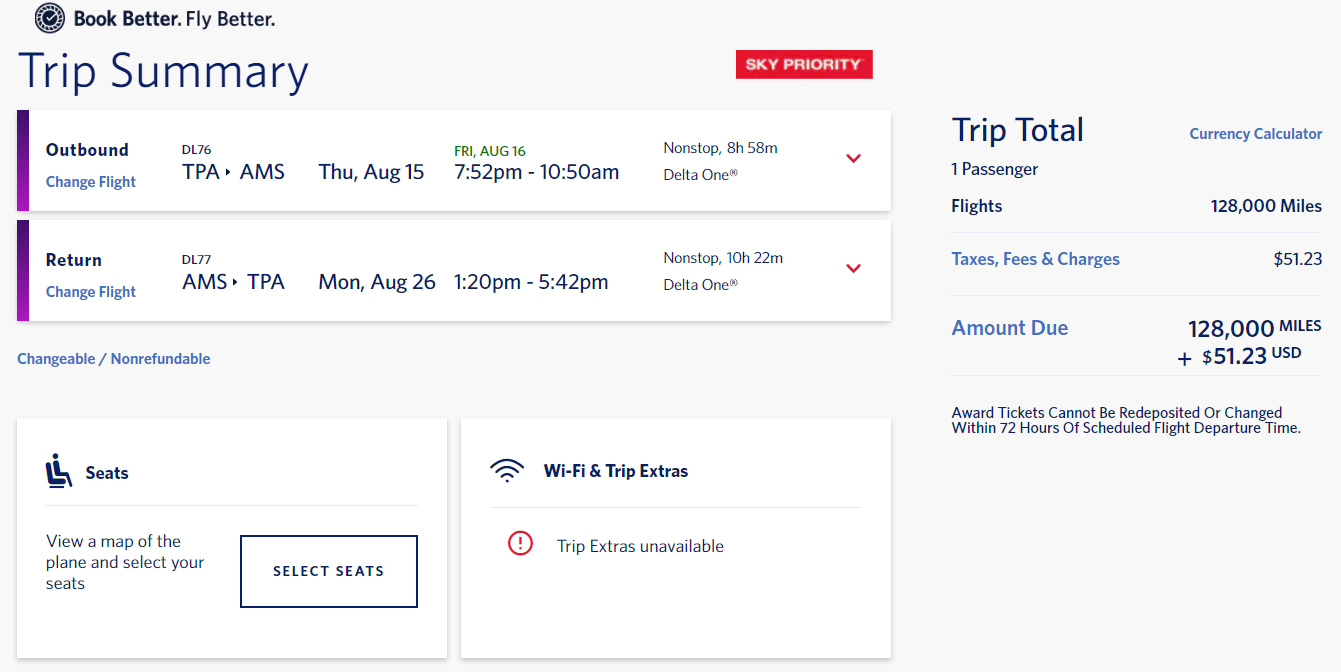Expand the Return flight details chevron
This screenshot has width=1341, height=672.
pyautogui.click(x=853, y=268)
